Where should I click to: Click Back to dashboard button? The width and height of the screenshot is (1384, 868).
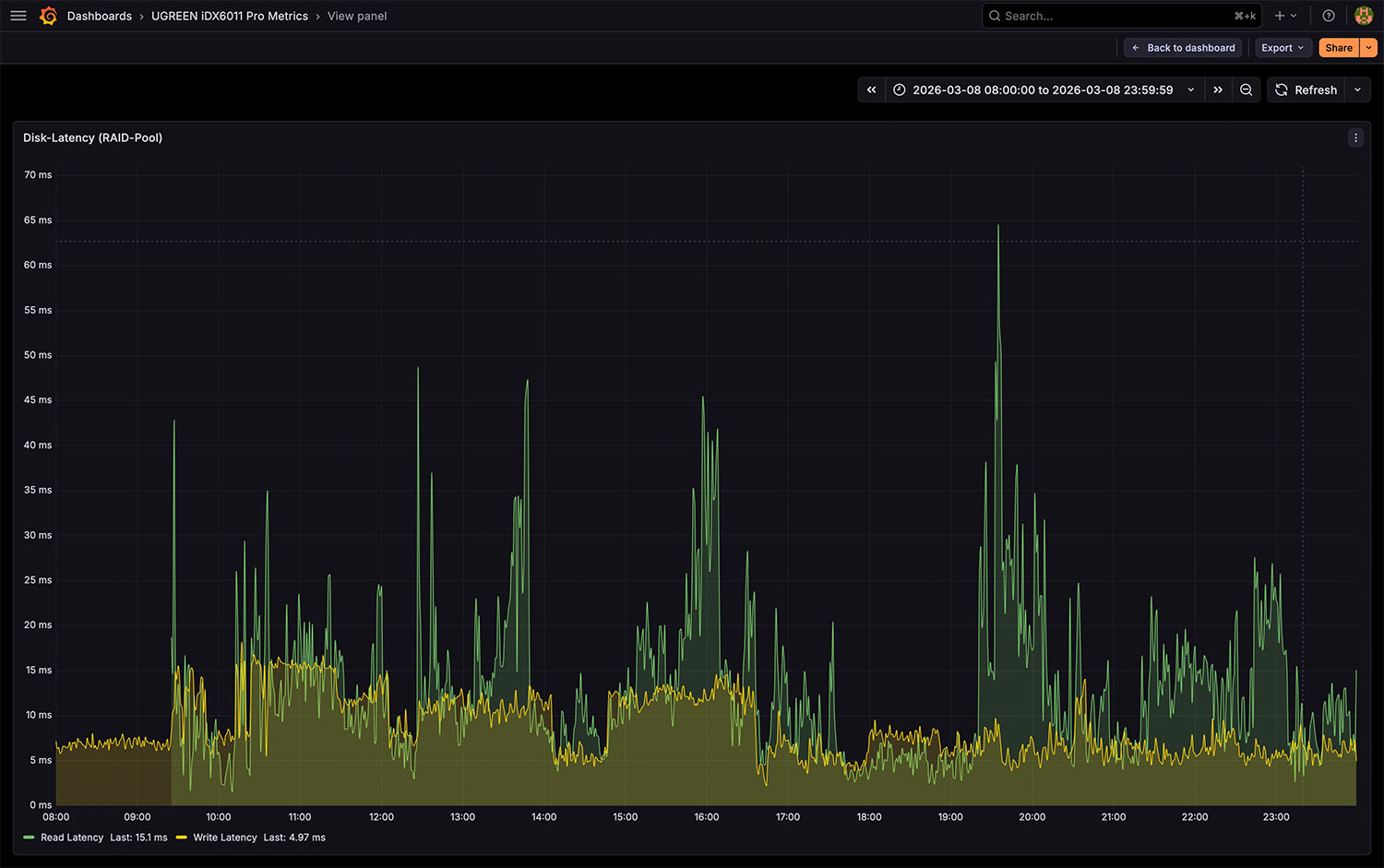1183,48
